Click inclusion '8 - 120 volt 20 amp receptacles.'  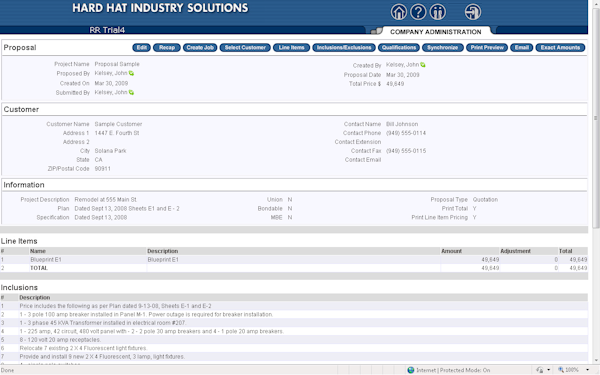(x=60, y=340)
